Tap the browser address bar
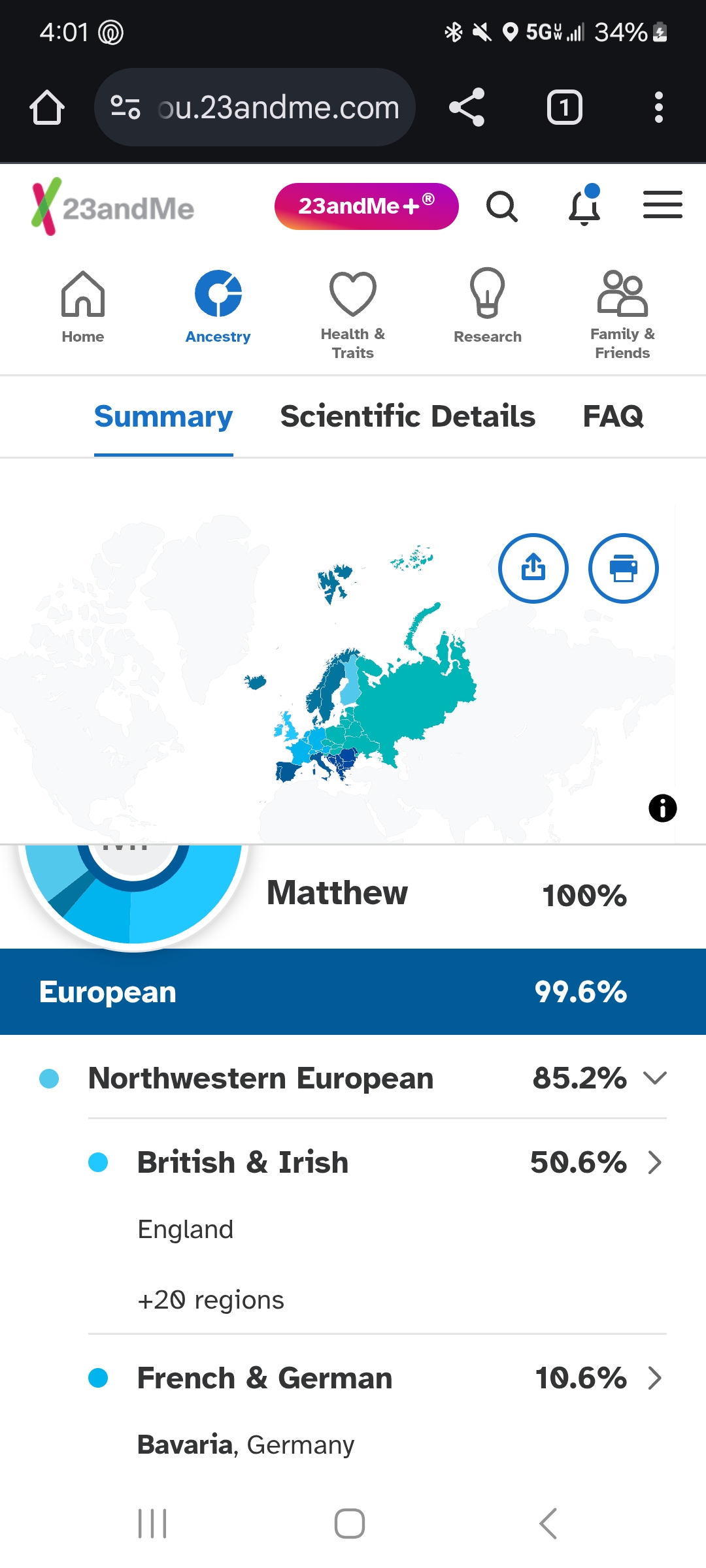 [255, 107]
